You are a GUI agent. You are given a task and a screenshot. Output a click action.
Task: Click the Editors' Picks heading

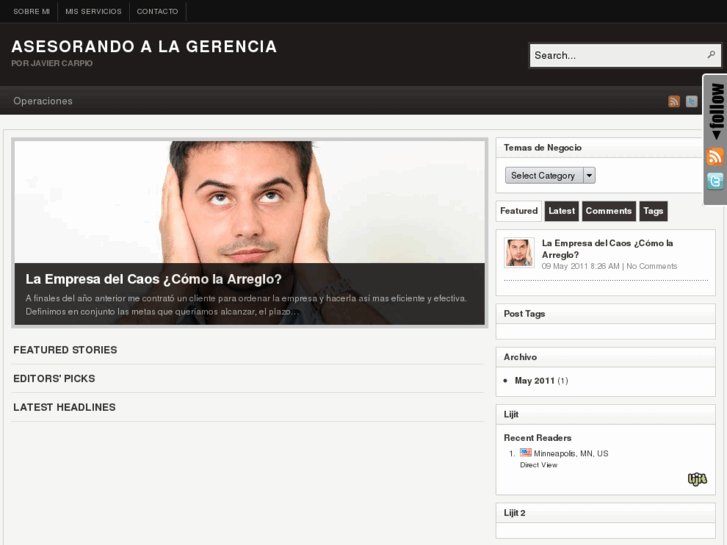[x=54, y=379]
